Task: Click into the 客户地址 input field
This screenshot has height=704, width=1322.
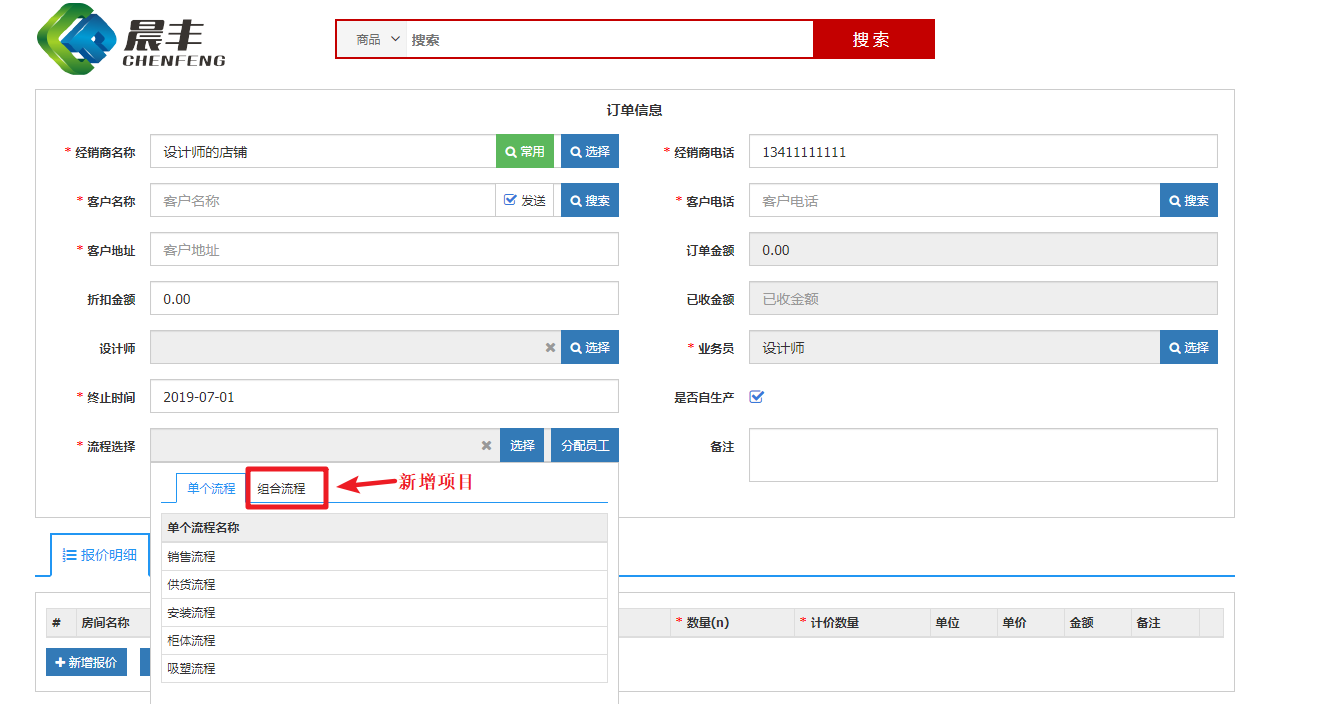Action: click(x=384, y=250)
